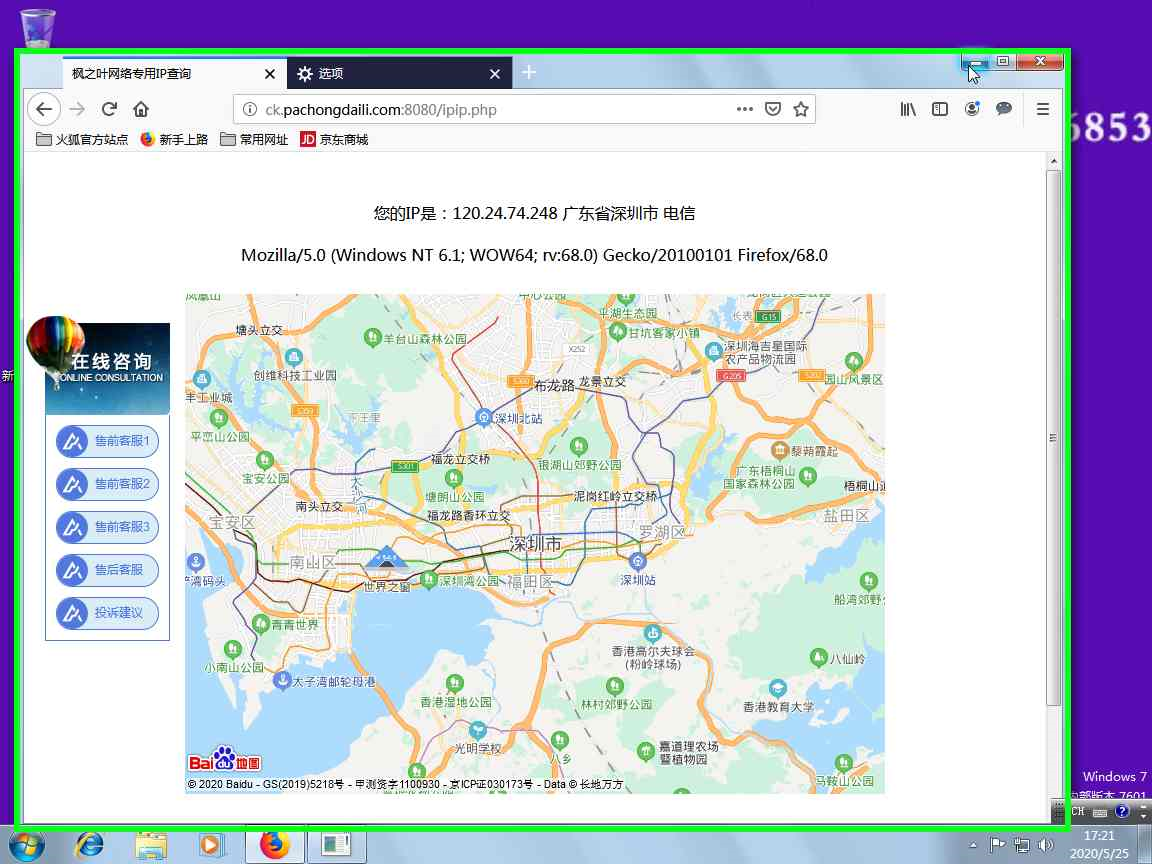The height and width of the screenshot is (864, 1152).
Task: Open the Library bookmarks and history panel
Action: [908, 109]
